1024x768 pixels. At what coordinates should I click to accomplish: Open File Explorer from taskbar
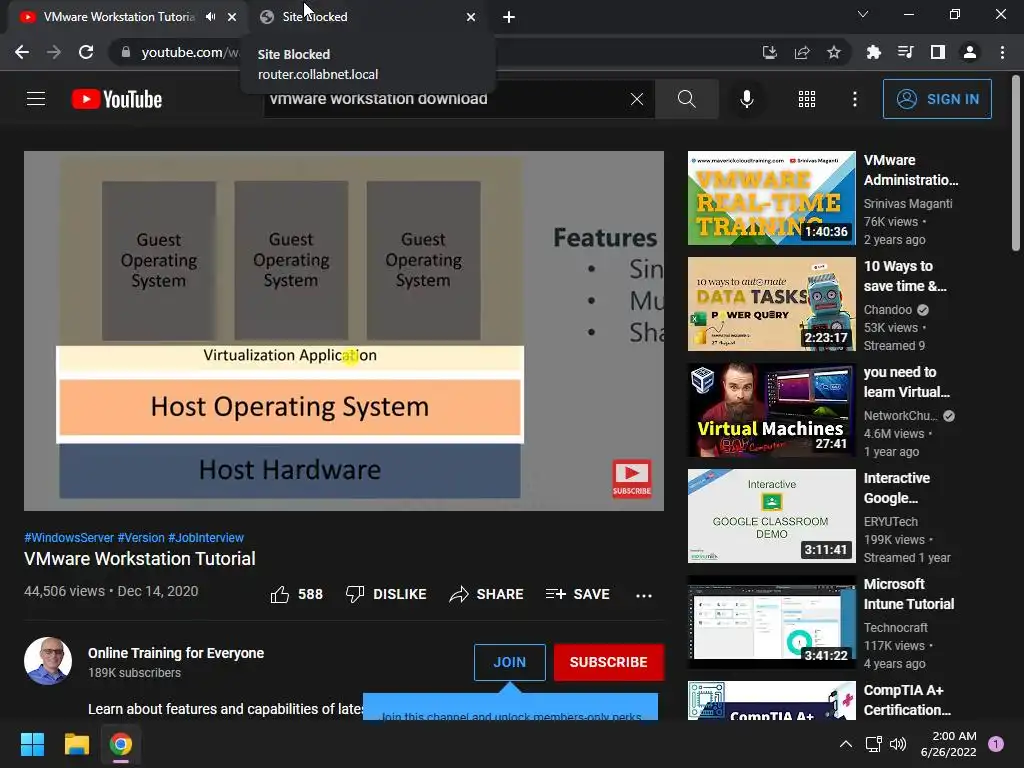[x=76, y=744]
